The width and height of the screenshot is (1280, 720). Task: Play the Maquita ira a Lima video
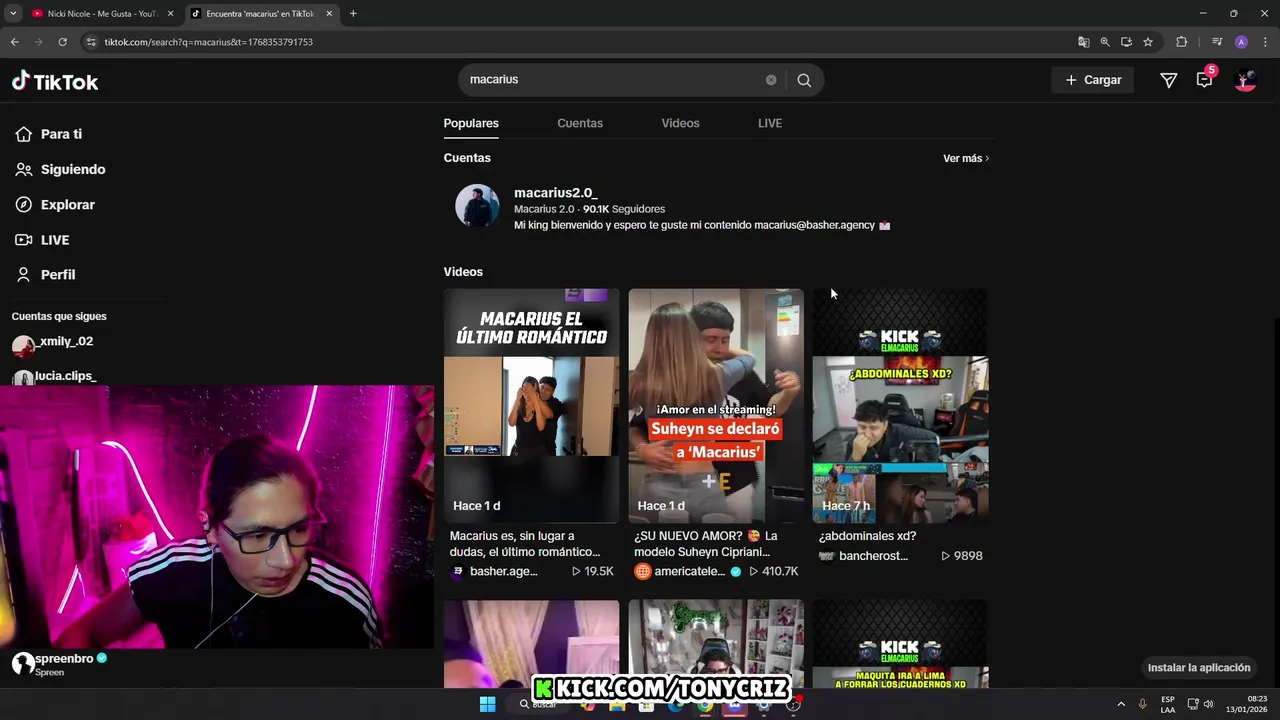(x=900, y=644)
